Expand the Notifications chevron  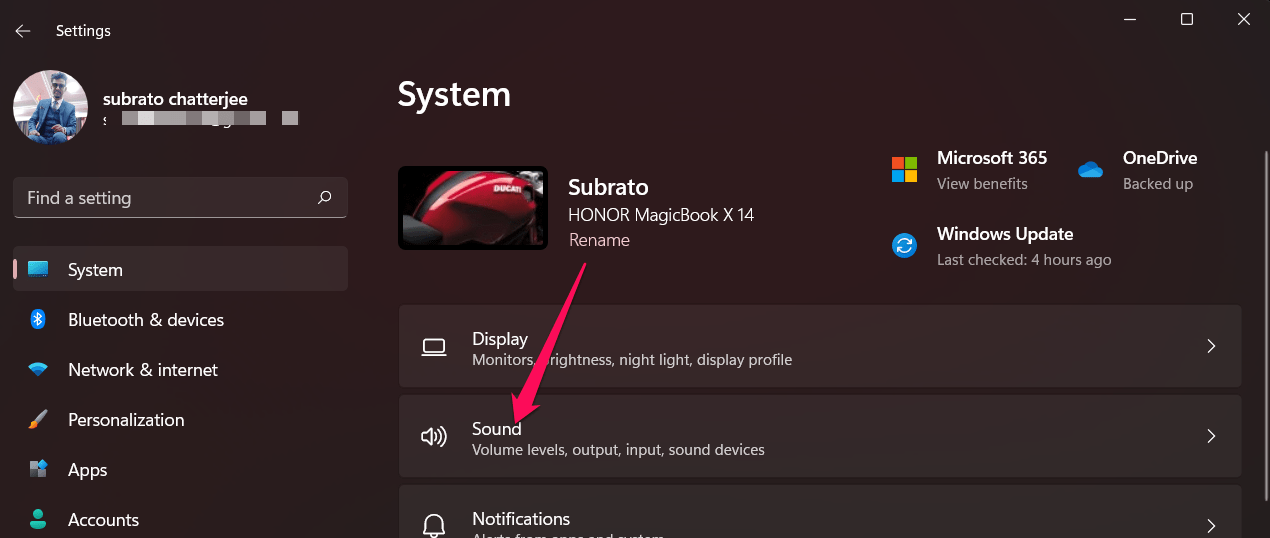coord(1211,525)
